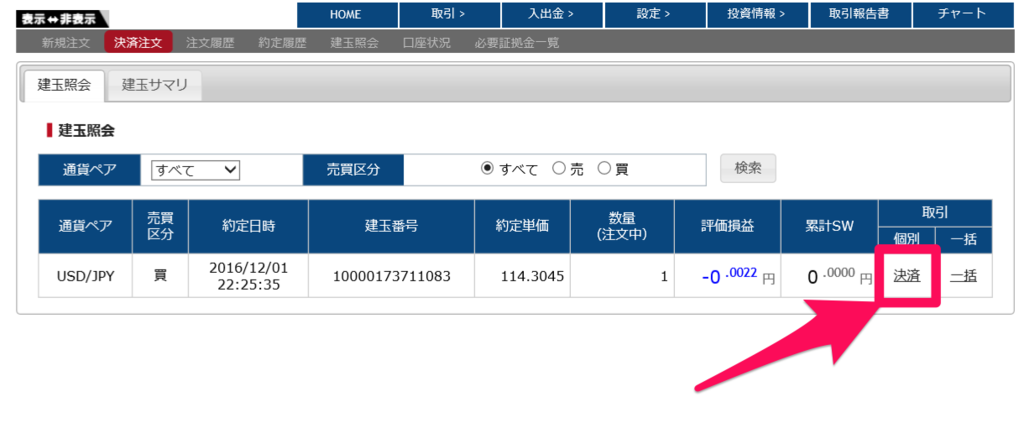Click the 評価損益 value -0.0022 円
1024x423 pixels.
point(738,276)
